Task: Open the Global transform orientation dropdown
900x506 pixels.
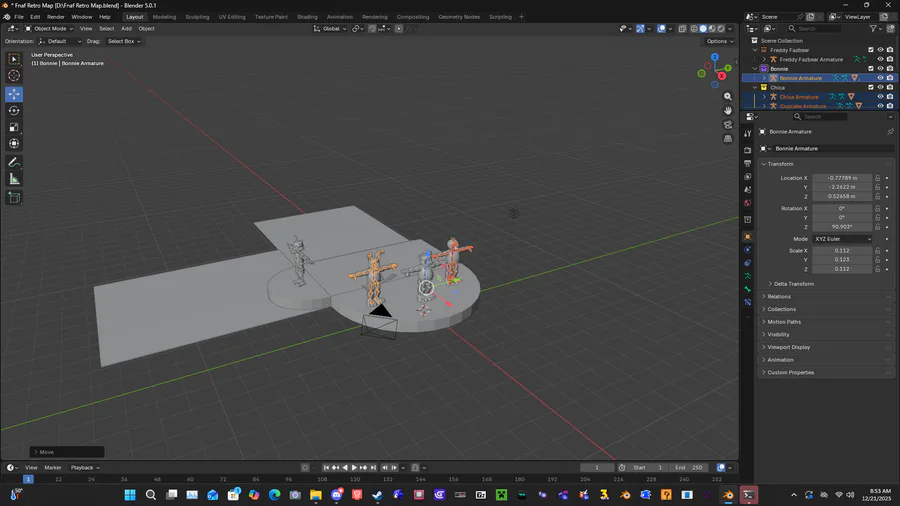Action: 330,28
